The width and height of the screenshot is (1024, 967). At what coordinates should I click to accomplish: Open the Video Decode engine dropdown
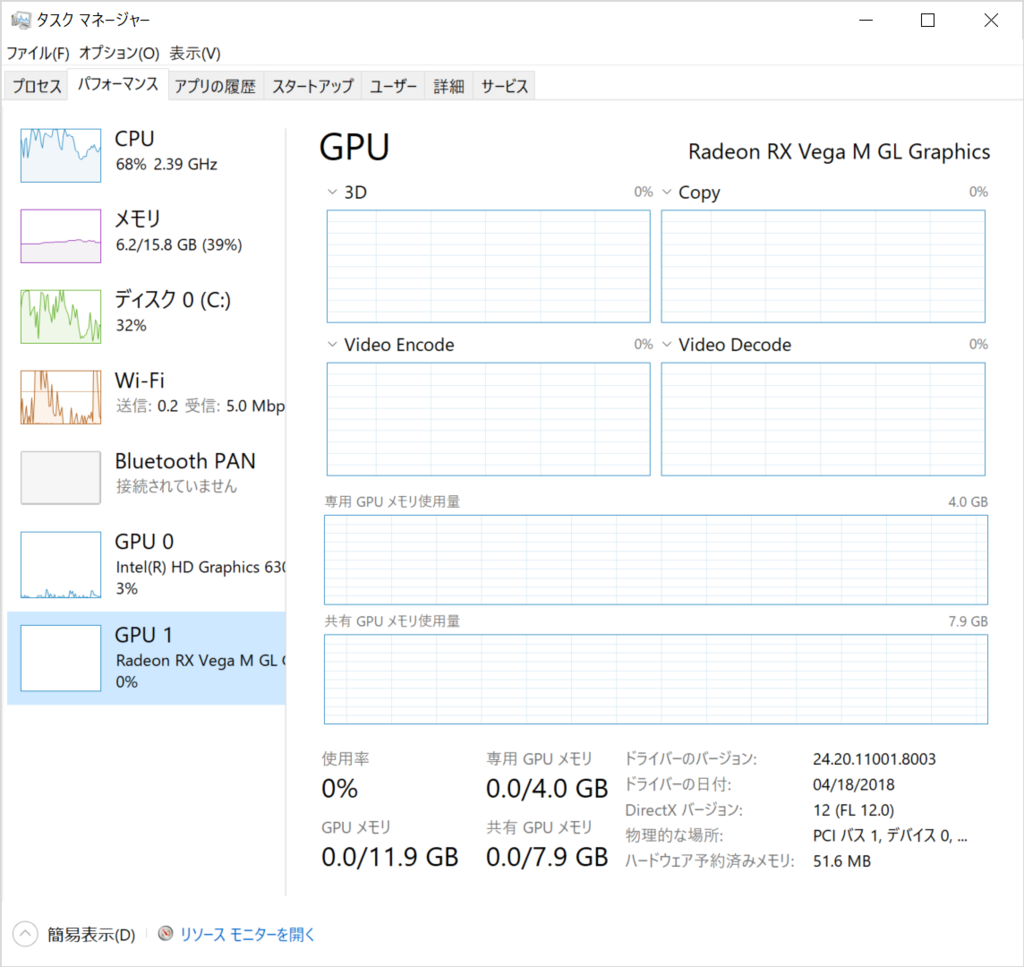(x=667, y=344)
